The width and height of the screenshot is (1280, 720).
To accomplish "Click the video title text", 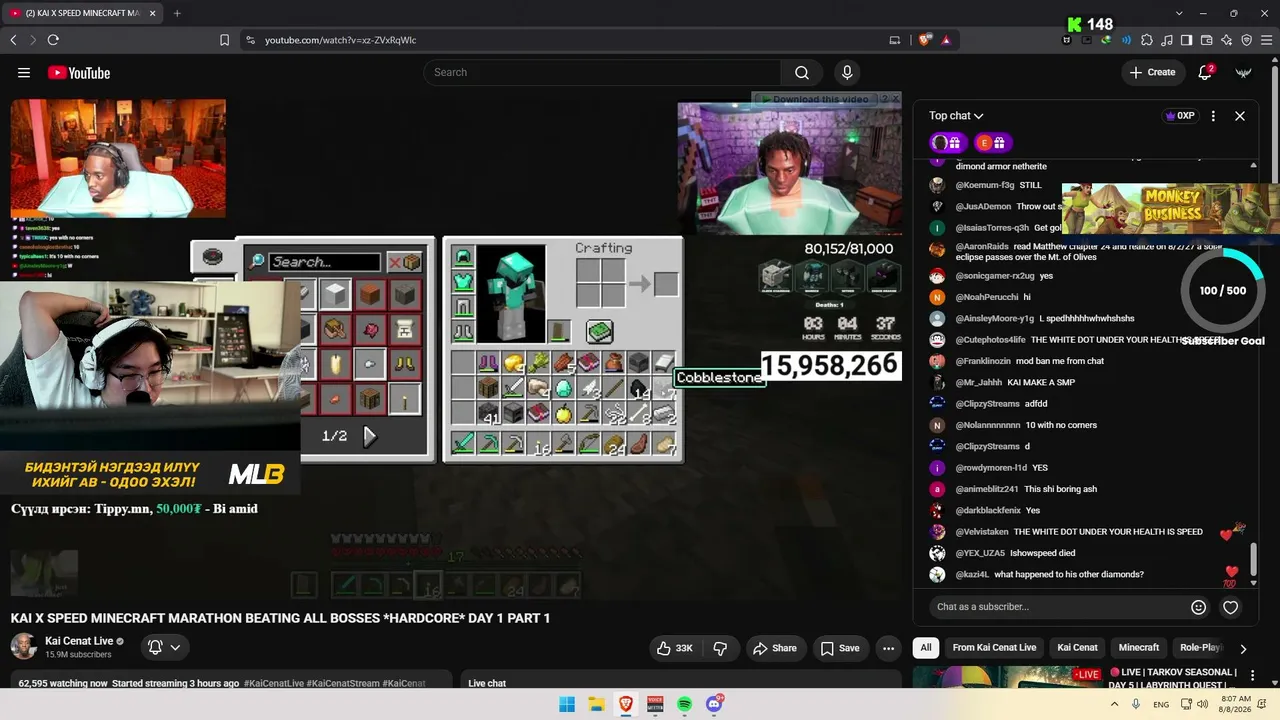I will coord(281,618).
